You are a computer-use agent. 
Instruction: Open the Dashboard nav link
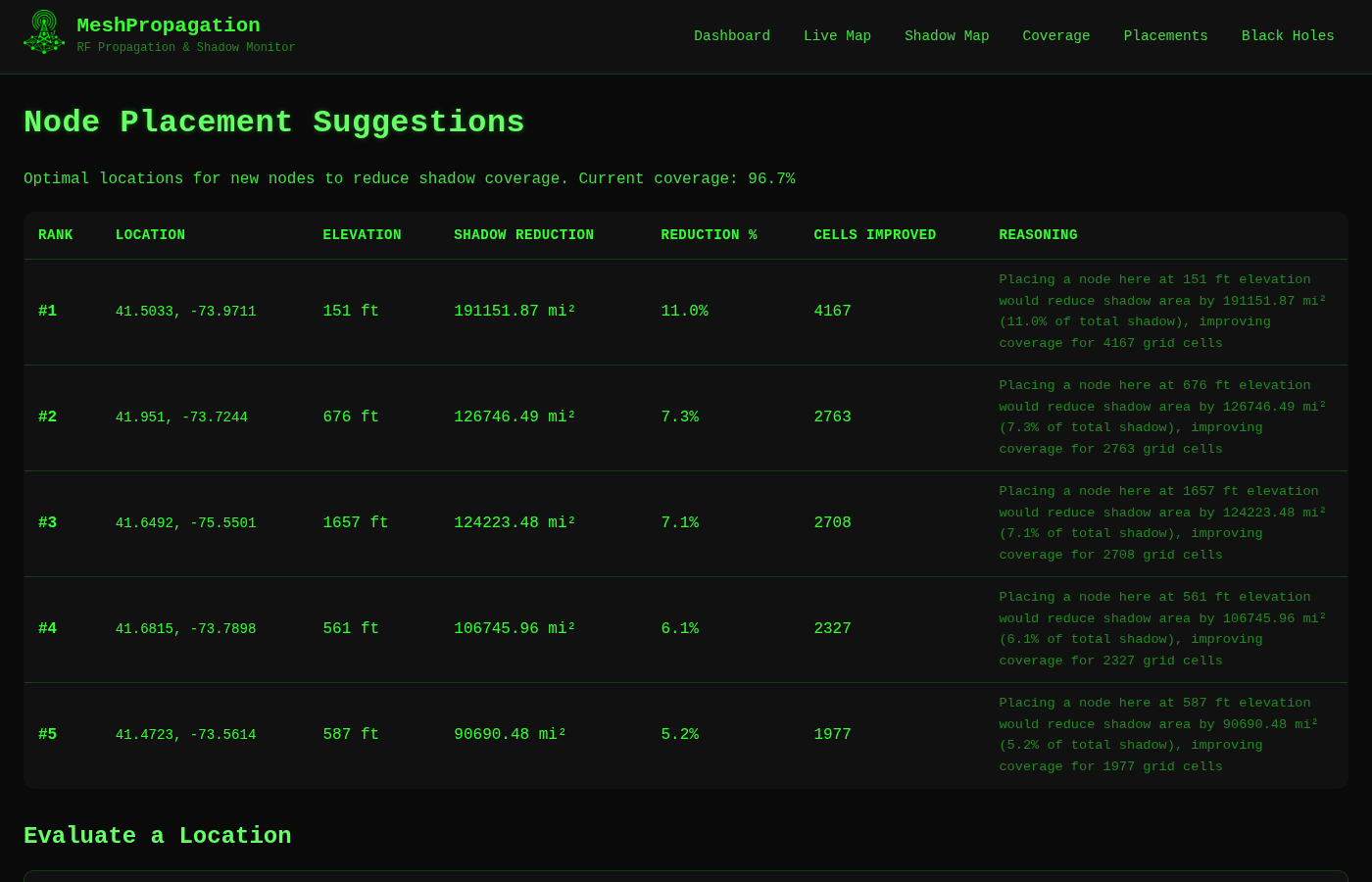point(732,36)
